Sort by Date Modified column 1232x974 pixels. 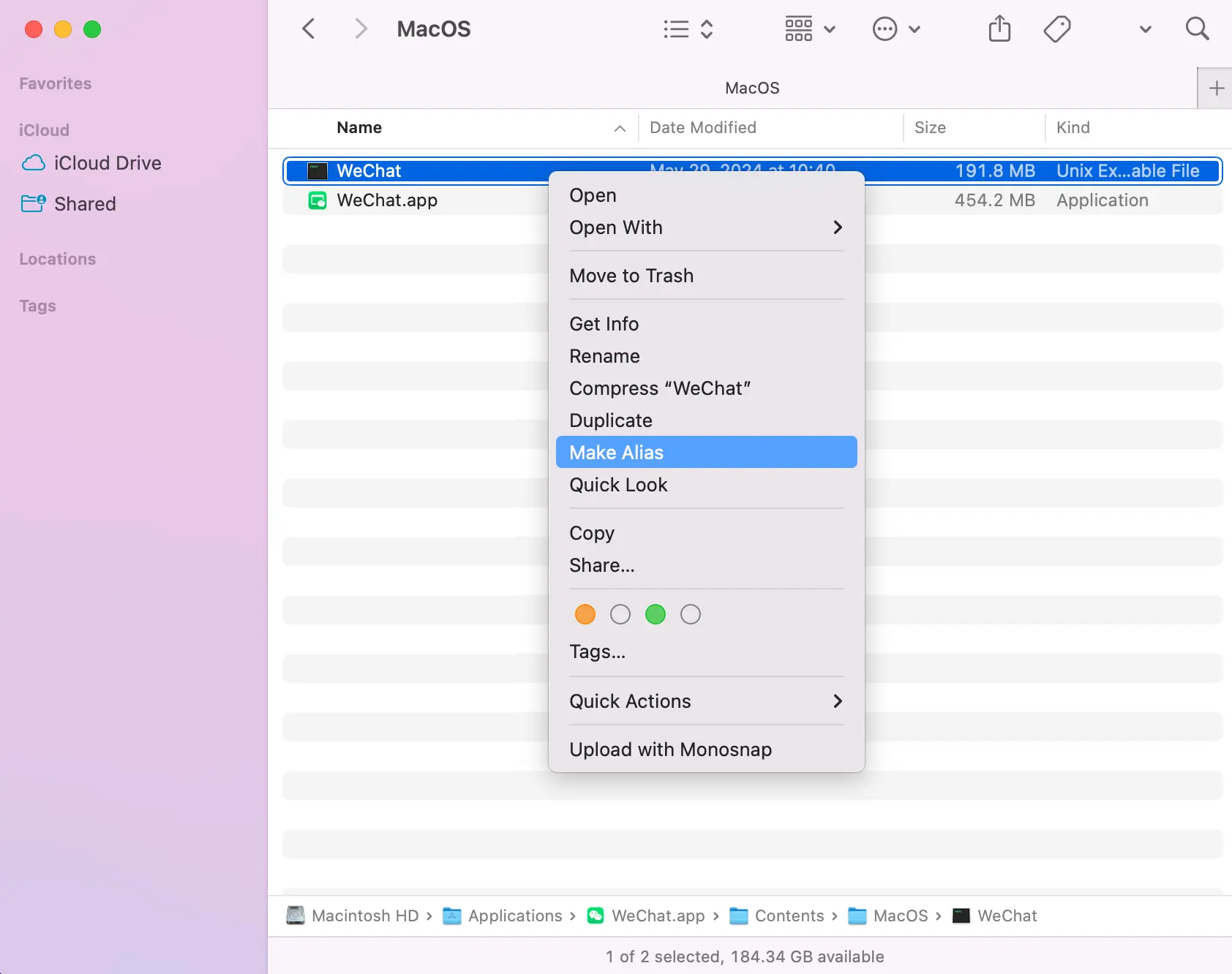click(x=703, y=128)
